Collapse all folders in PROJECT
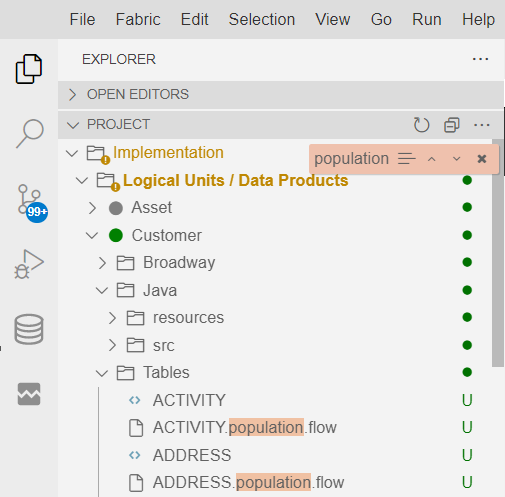This screenshot has height=497, width=505. [452, 125]
